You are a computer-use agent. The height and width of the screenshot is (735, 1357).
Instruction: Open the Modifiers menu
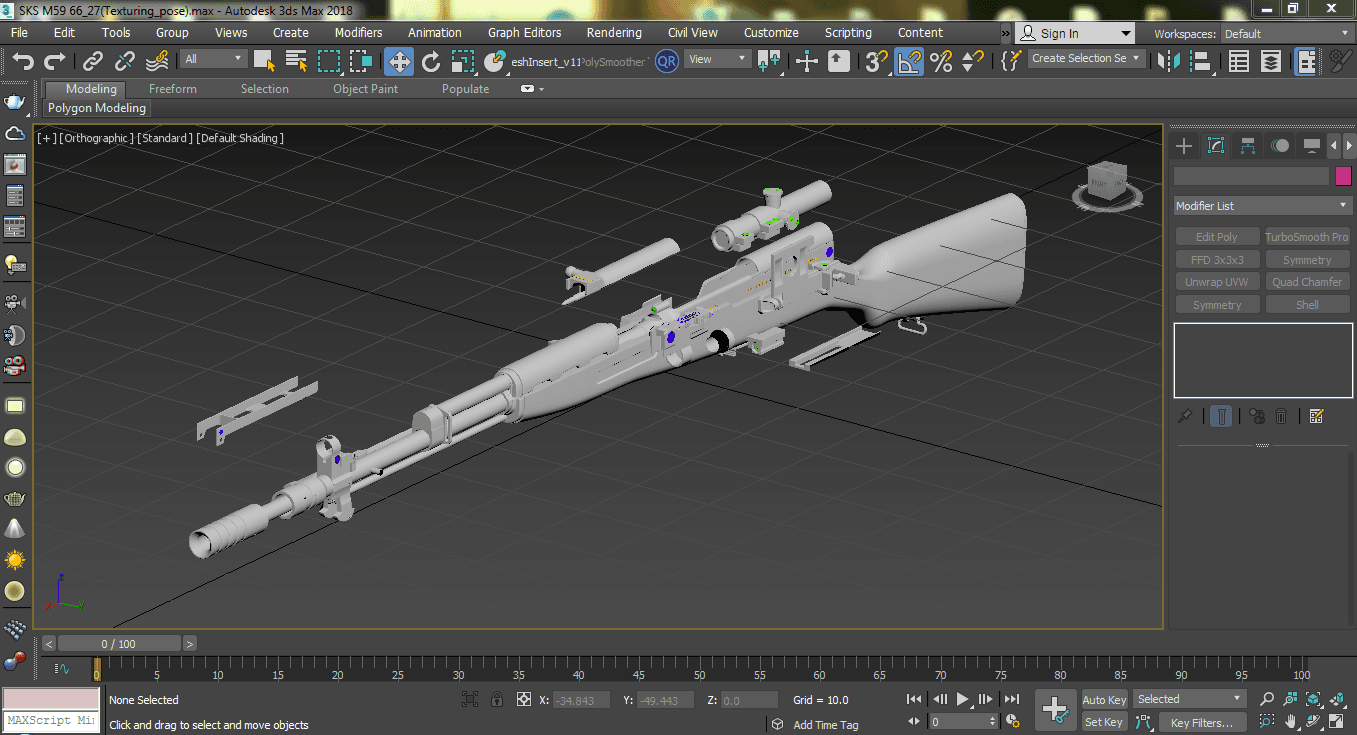point(358,32)
